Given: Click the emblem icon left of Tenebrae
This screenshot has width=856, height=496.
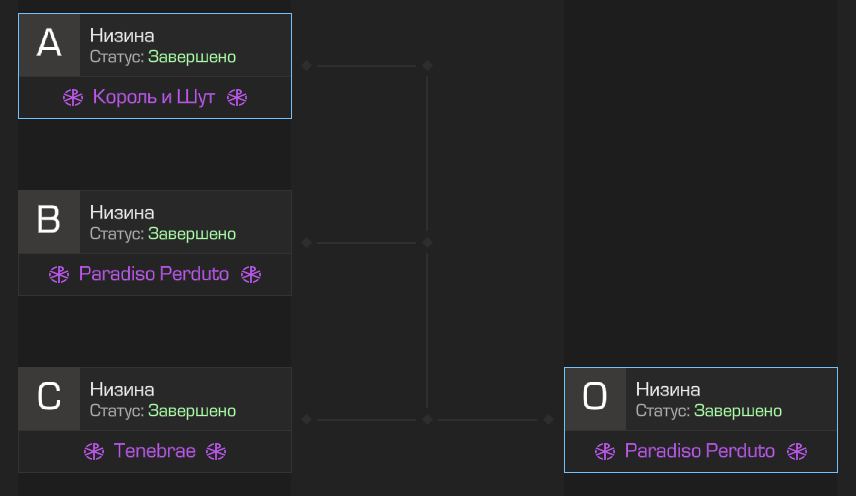Looking at the screenshot, I should 94,451.
